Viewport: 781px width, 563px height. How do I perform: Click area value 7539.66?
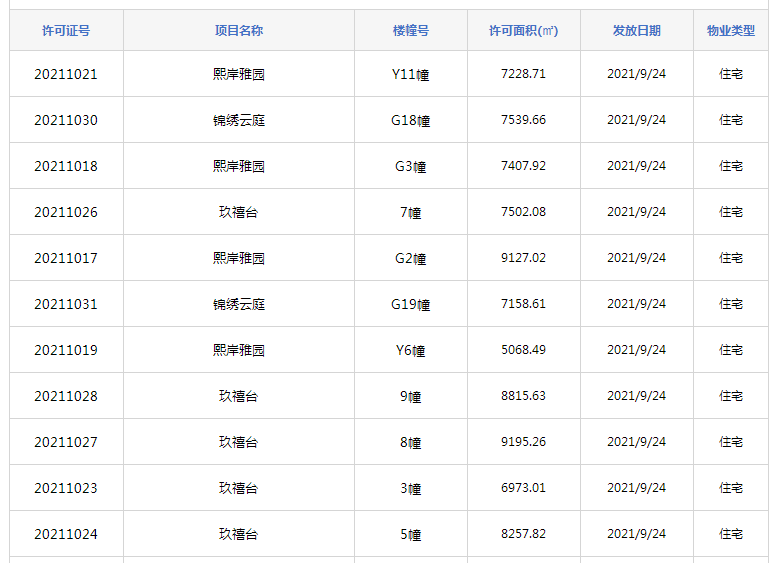click(x=523, y=120)
